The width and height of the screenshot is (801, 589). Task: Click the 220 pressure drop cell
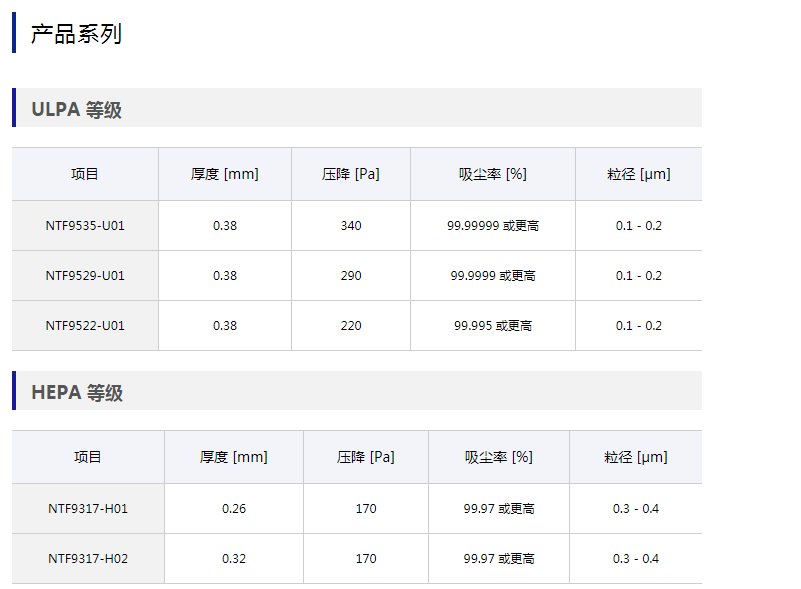[x=351, y=325]
